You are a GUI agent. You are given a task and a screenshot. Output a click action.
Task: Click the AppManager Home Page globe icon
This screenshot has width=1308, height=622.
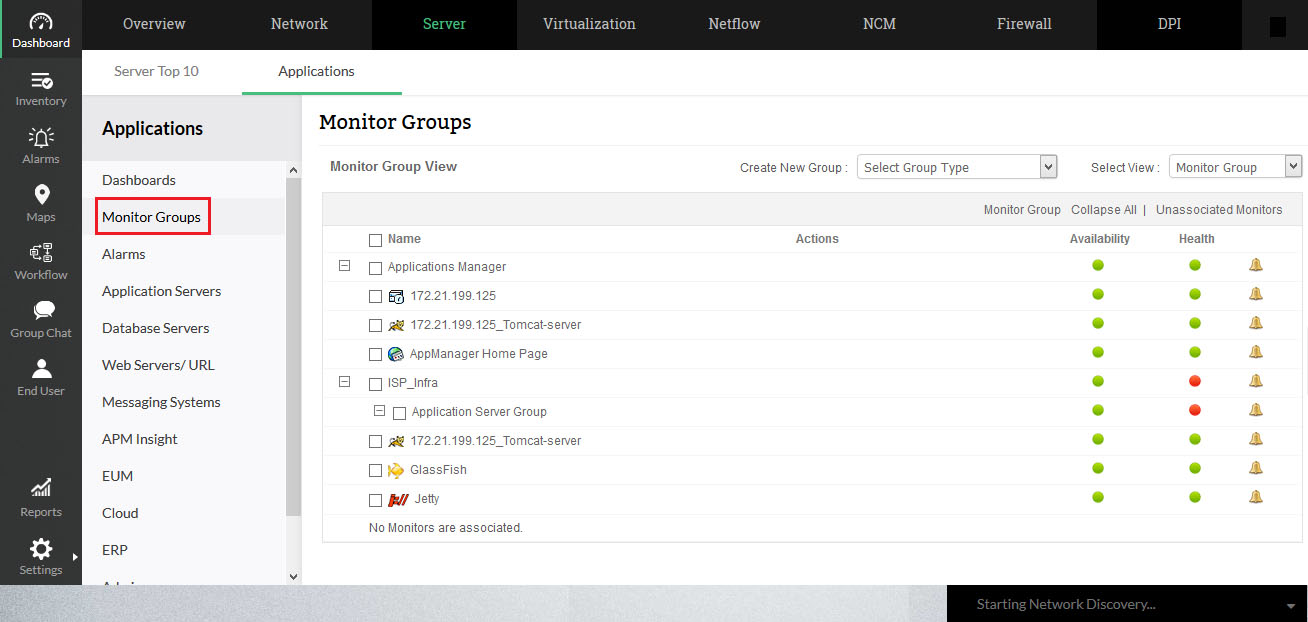396,354
